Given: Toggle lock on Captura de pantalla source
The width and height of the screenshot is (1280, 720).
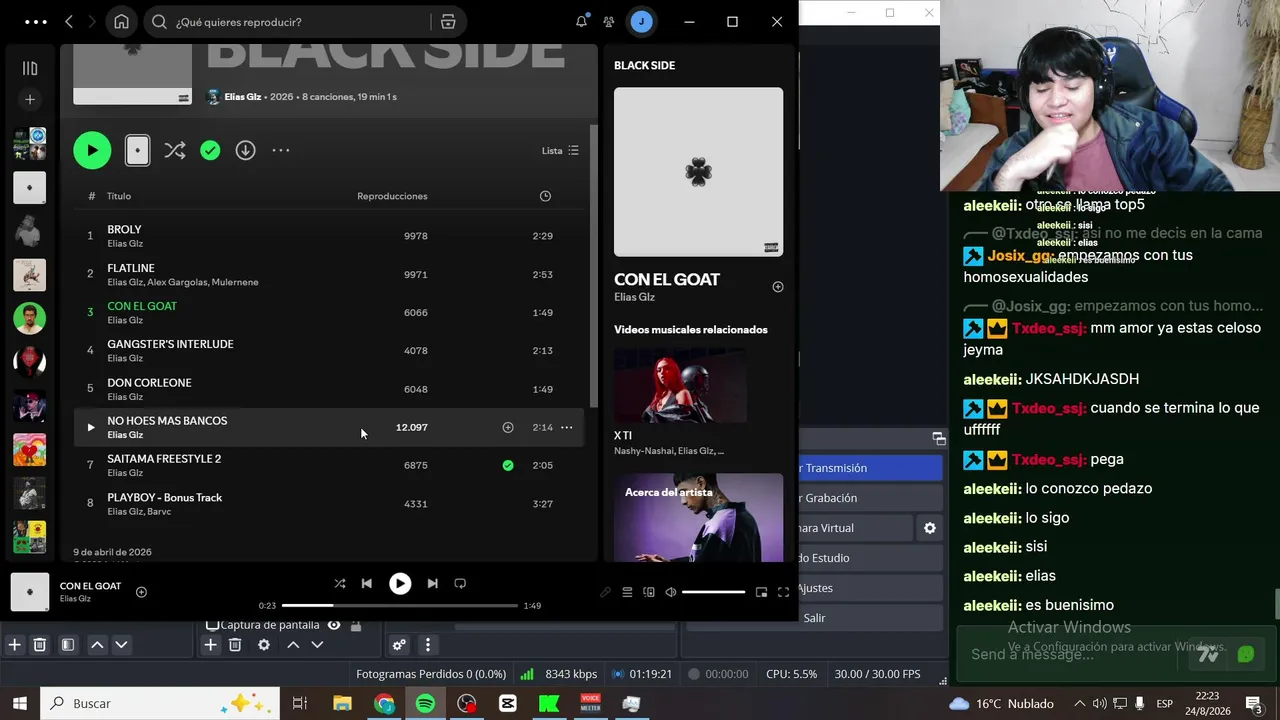Looking at the screenshot, I should click(355, 625).
